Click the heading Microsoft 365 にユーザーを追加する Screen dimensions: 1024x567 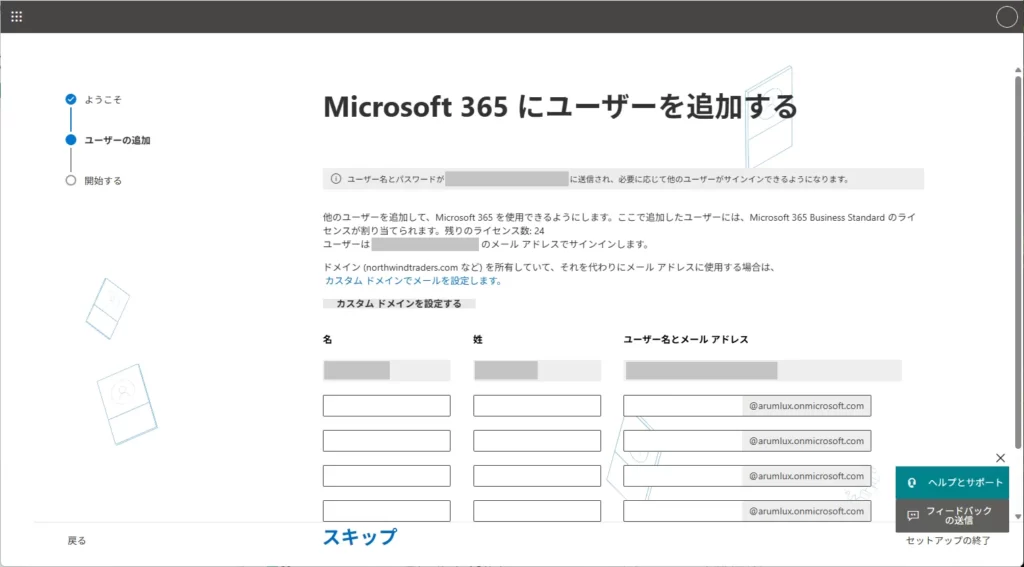(x=560, y=107)
